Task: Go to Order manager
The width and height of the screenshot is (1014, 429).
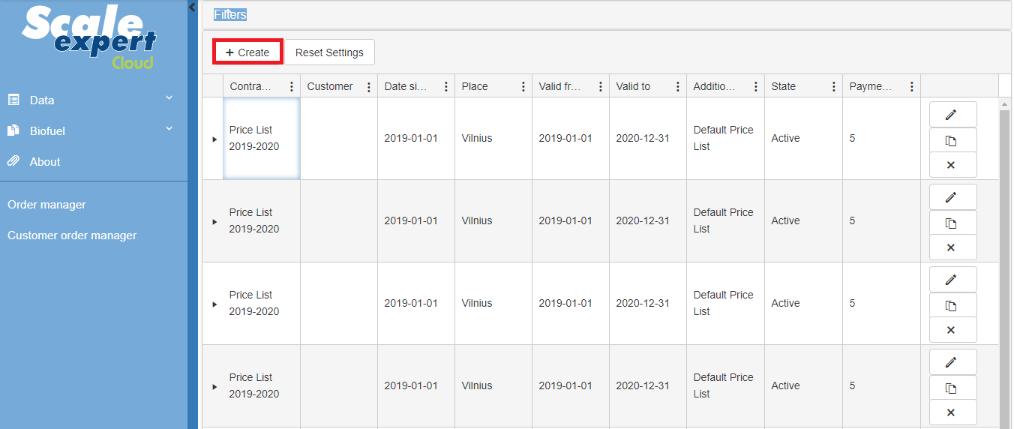Action: [47, 205]
